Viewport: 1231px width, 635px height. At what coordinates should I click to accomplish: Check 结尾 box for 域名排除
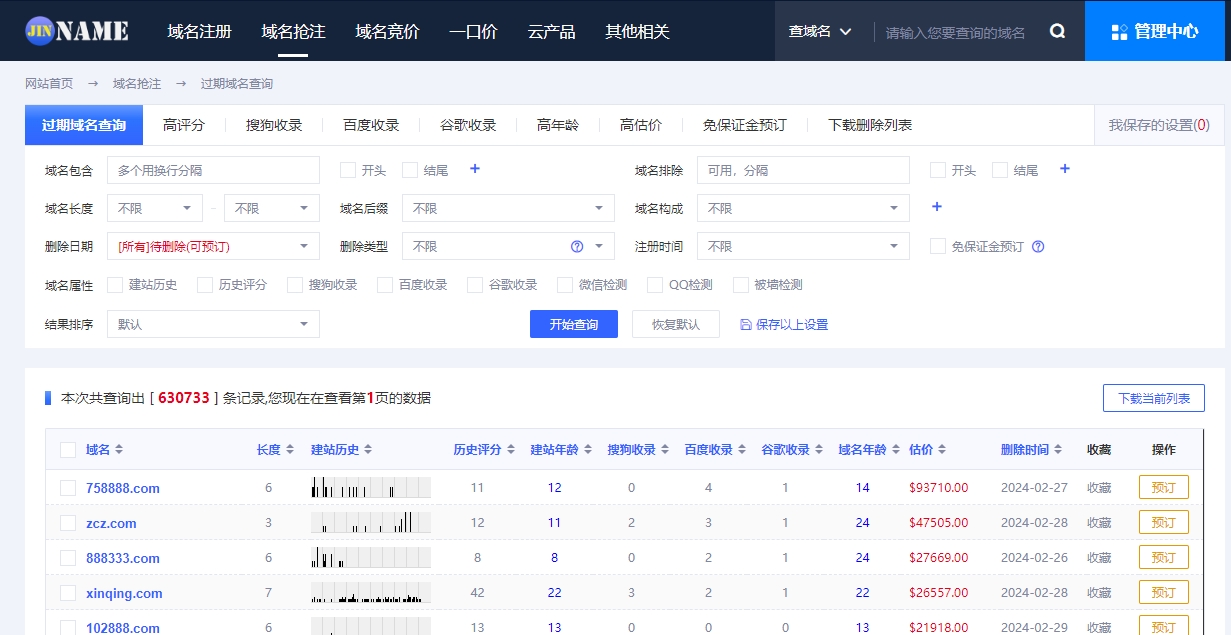tap(1000, 170)
